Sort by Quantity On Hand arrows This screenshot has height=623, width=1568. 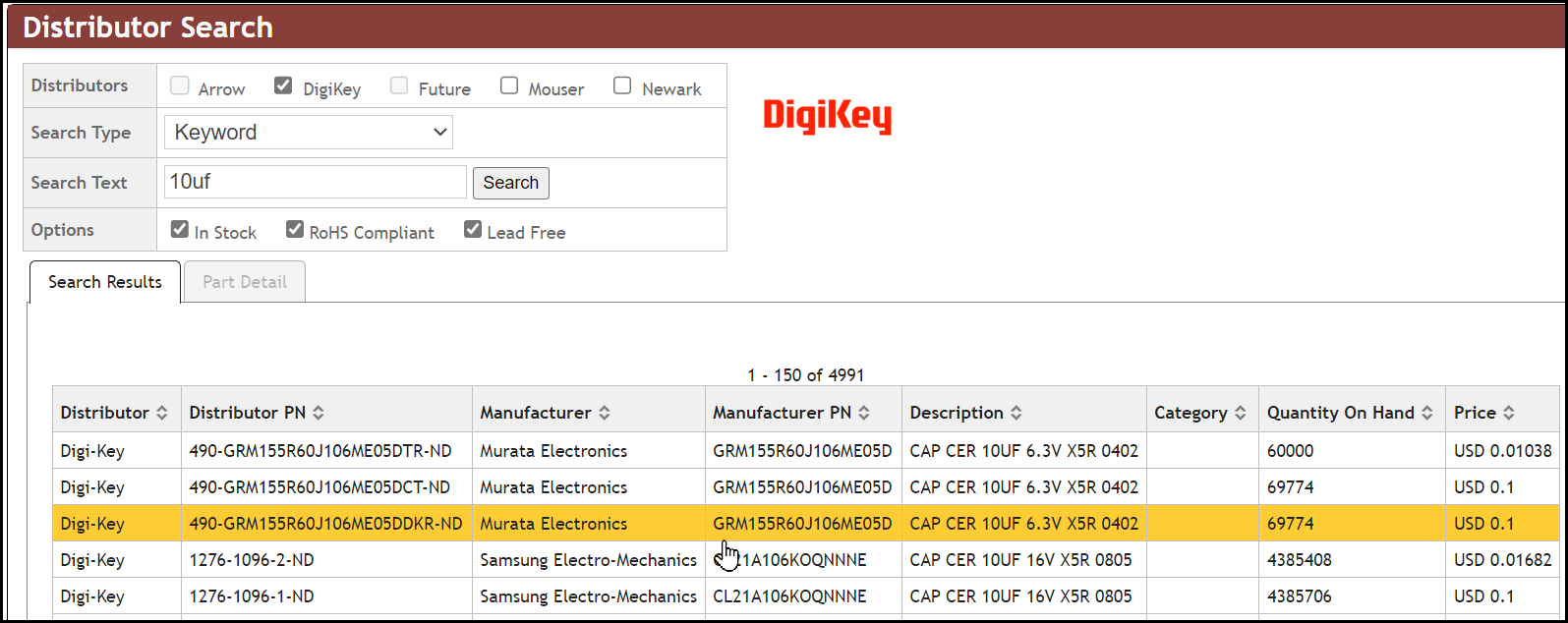pyautogui.click(x=1427, y=413)
